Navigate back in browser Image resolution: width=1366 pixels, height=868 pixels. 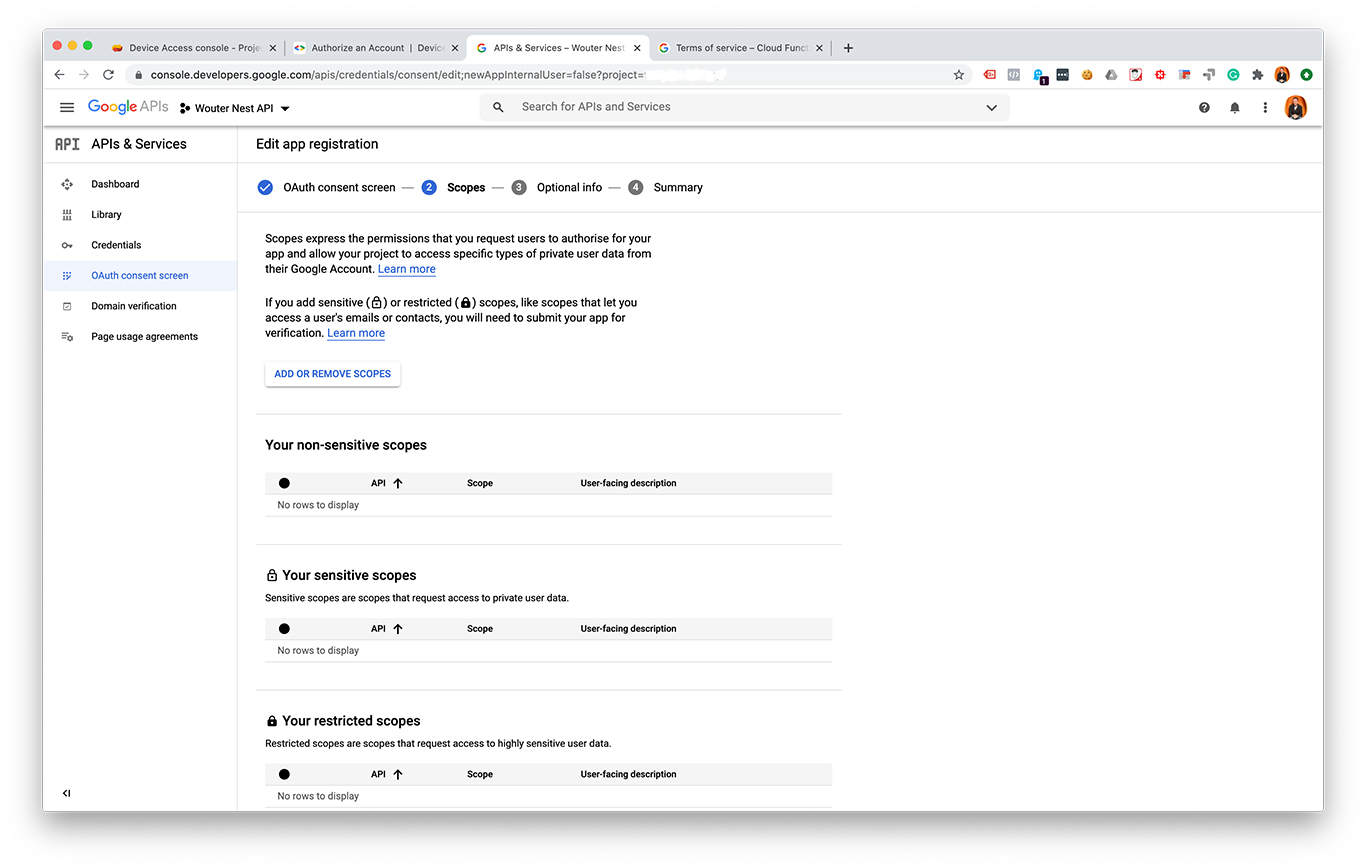tap(59, 75)
